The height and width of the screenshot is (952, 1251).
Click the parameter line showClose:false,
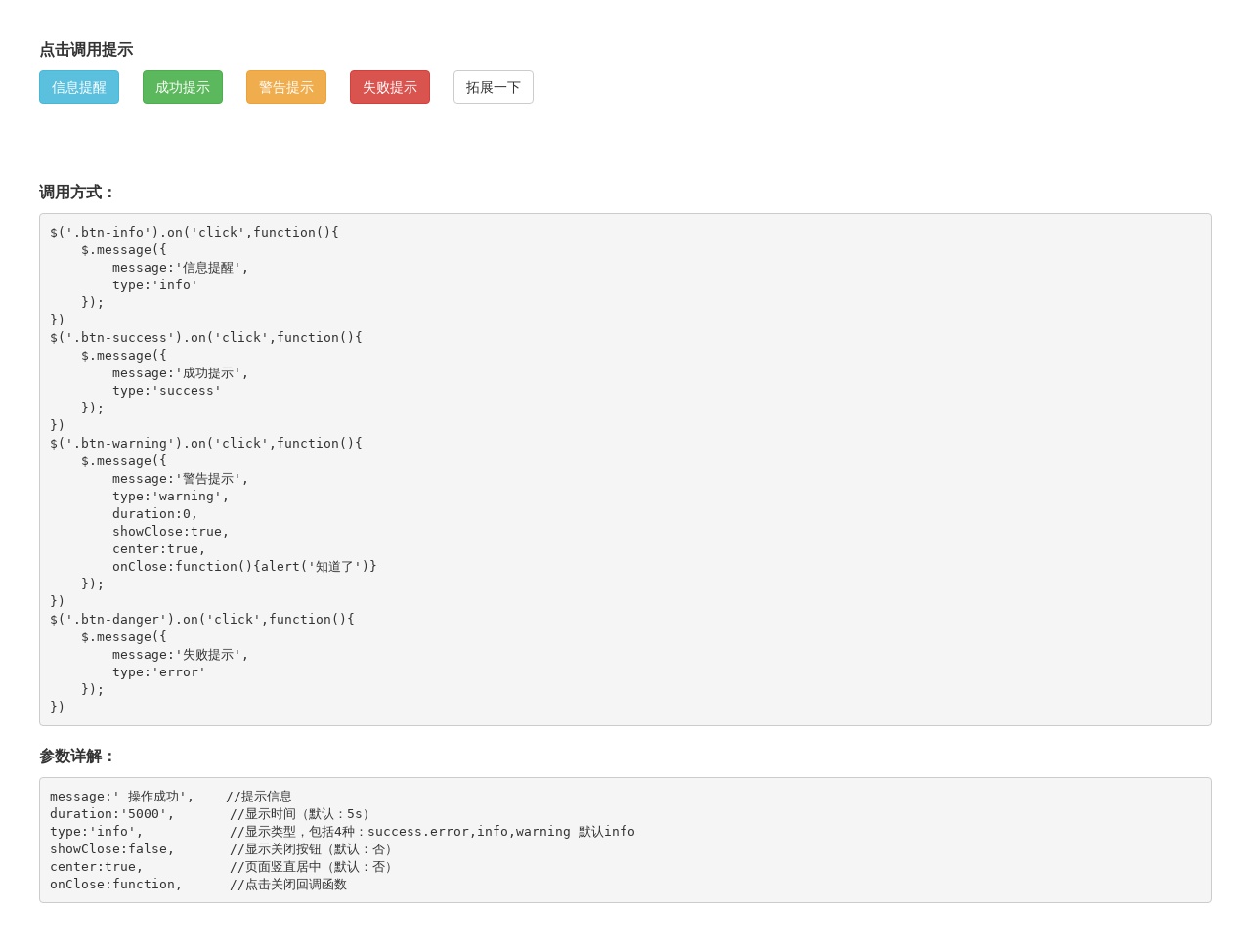point(112,849)
